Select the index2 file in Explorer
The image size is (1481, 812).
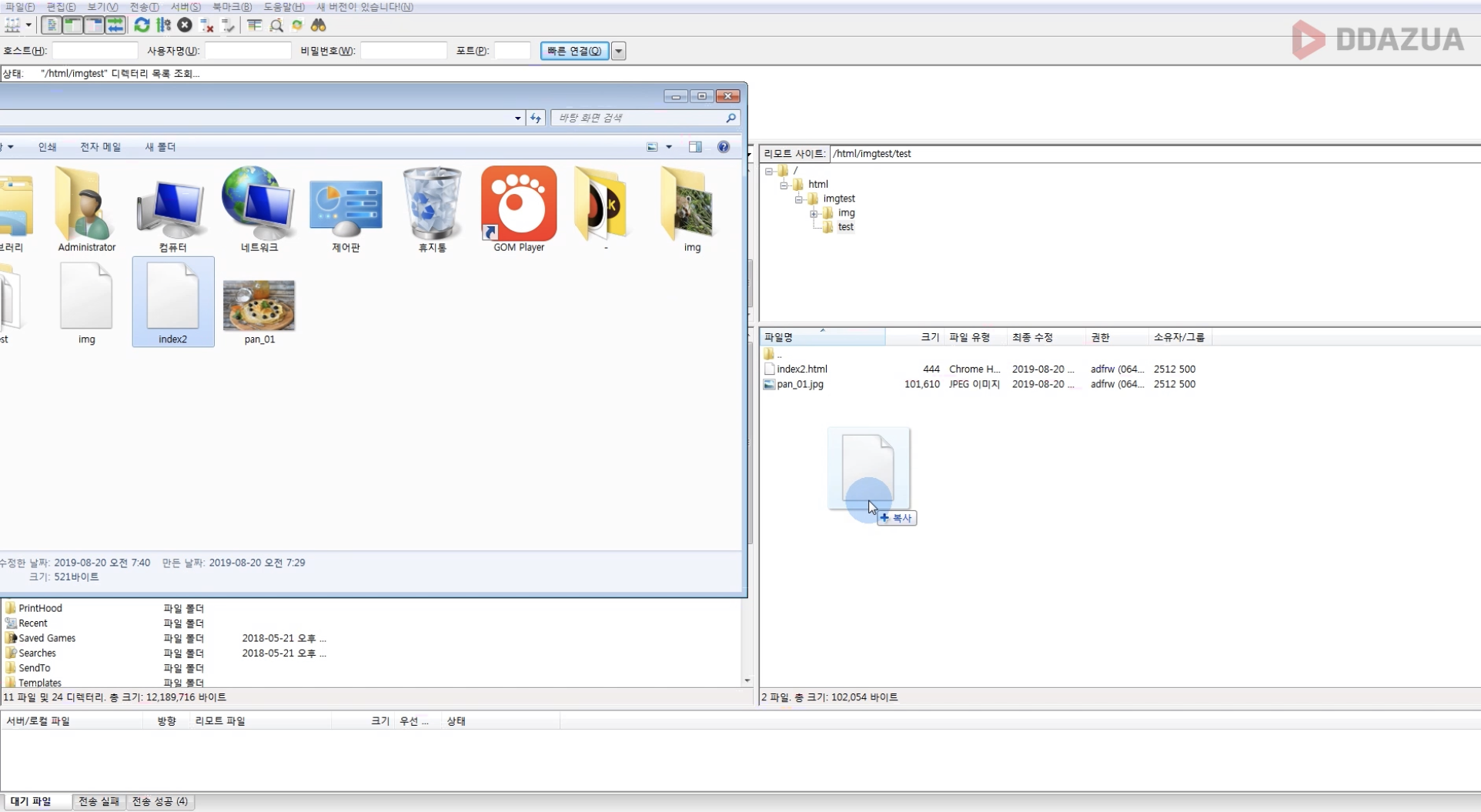(x=172, y=302)
